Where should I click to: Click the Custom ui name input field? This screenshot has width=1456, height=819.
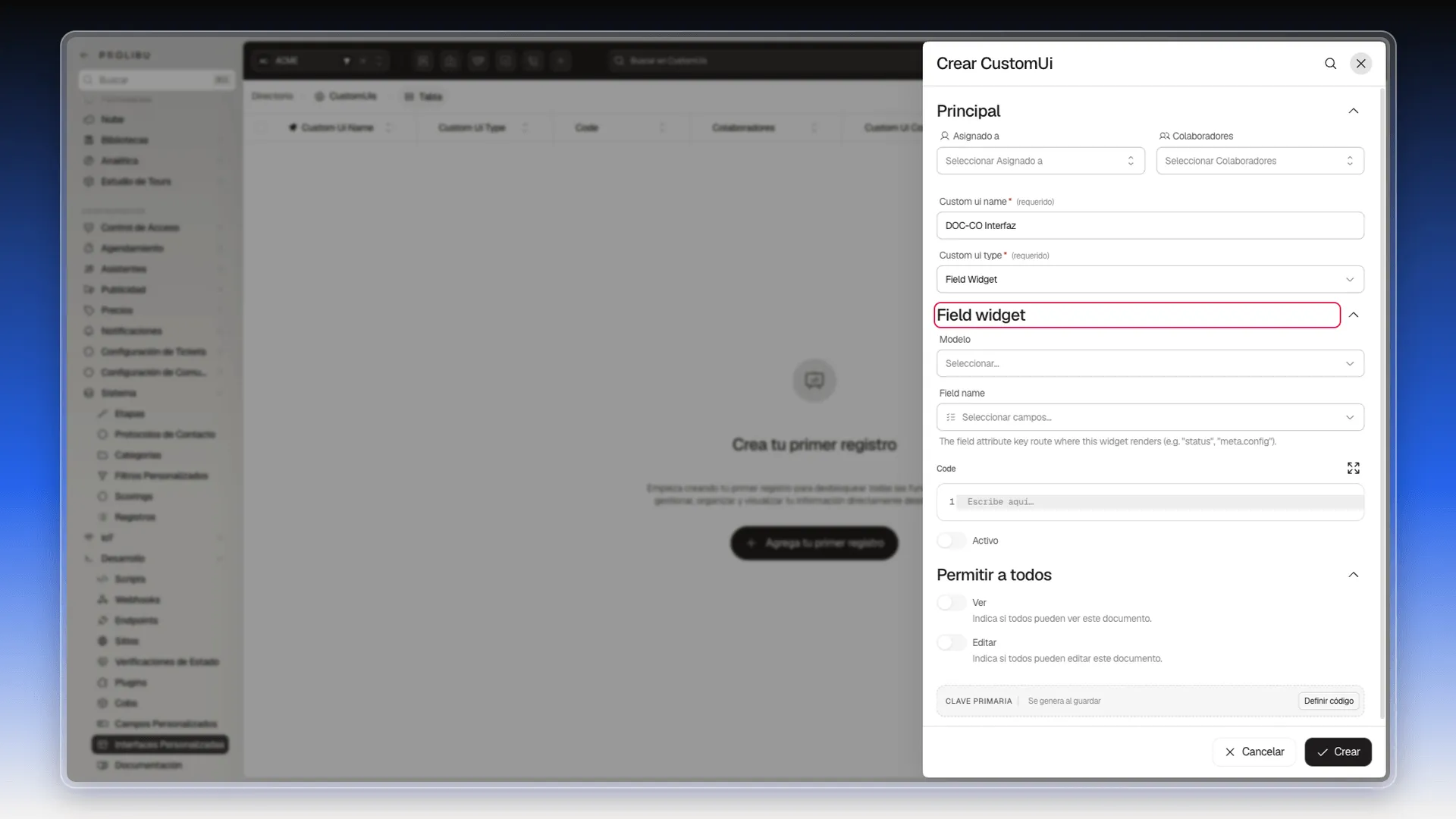point(1150,225)
